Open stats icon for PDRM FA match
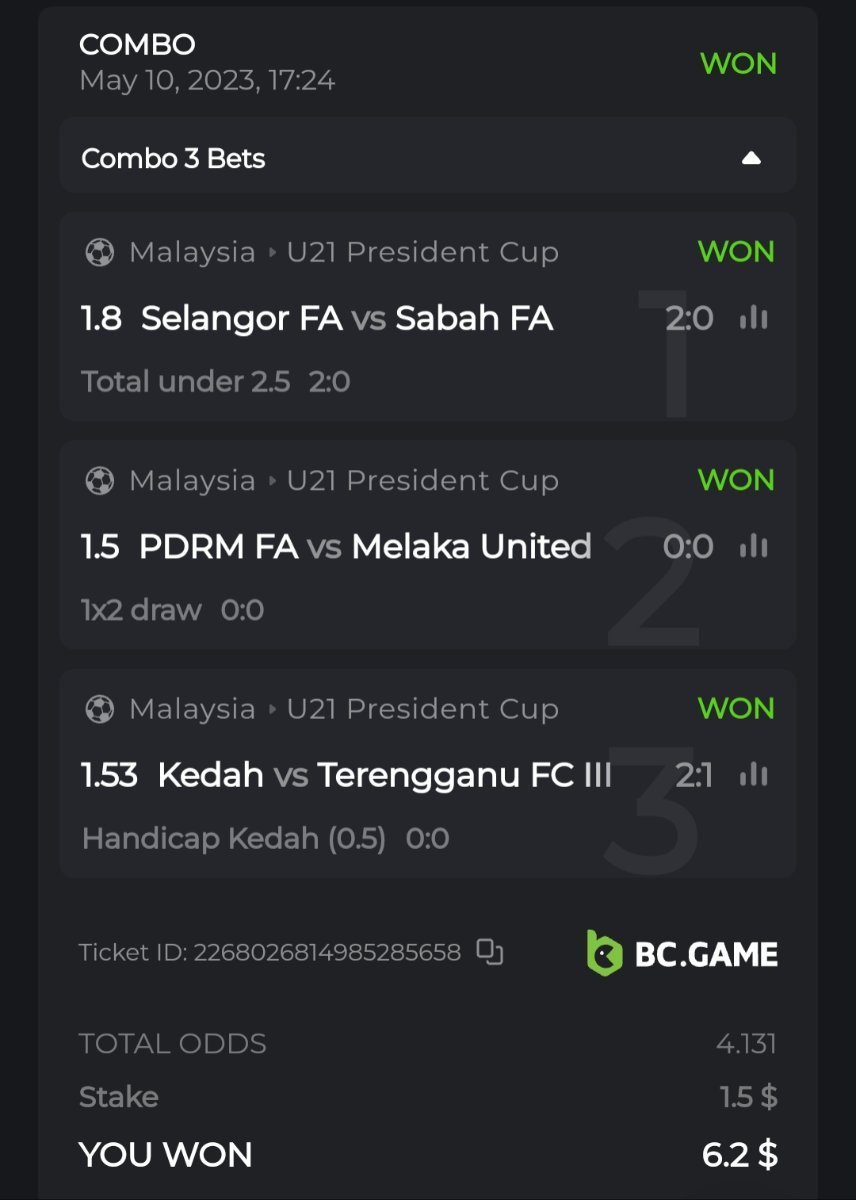This screenshot has width=856, height=1200. [753, 546]
